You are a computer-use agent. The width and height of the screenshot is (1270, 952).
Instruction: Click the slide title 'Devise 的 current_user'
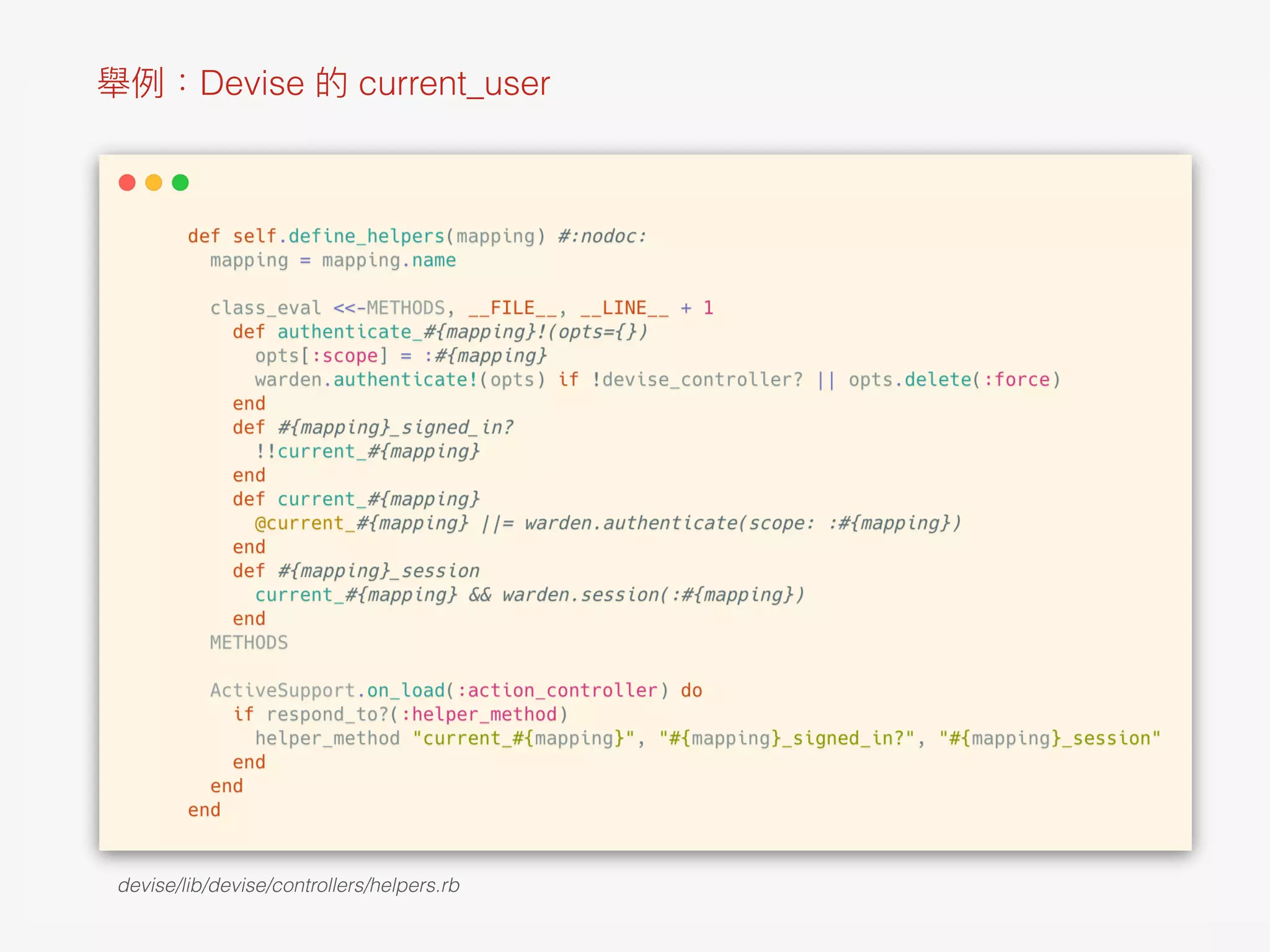point(324,82)
